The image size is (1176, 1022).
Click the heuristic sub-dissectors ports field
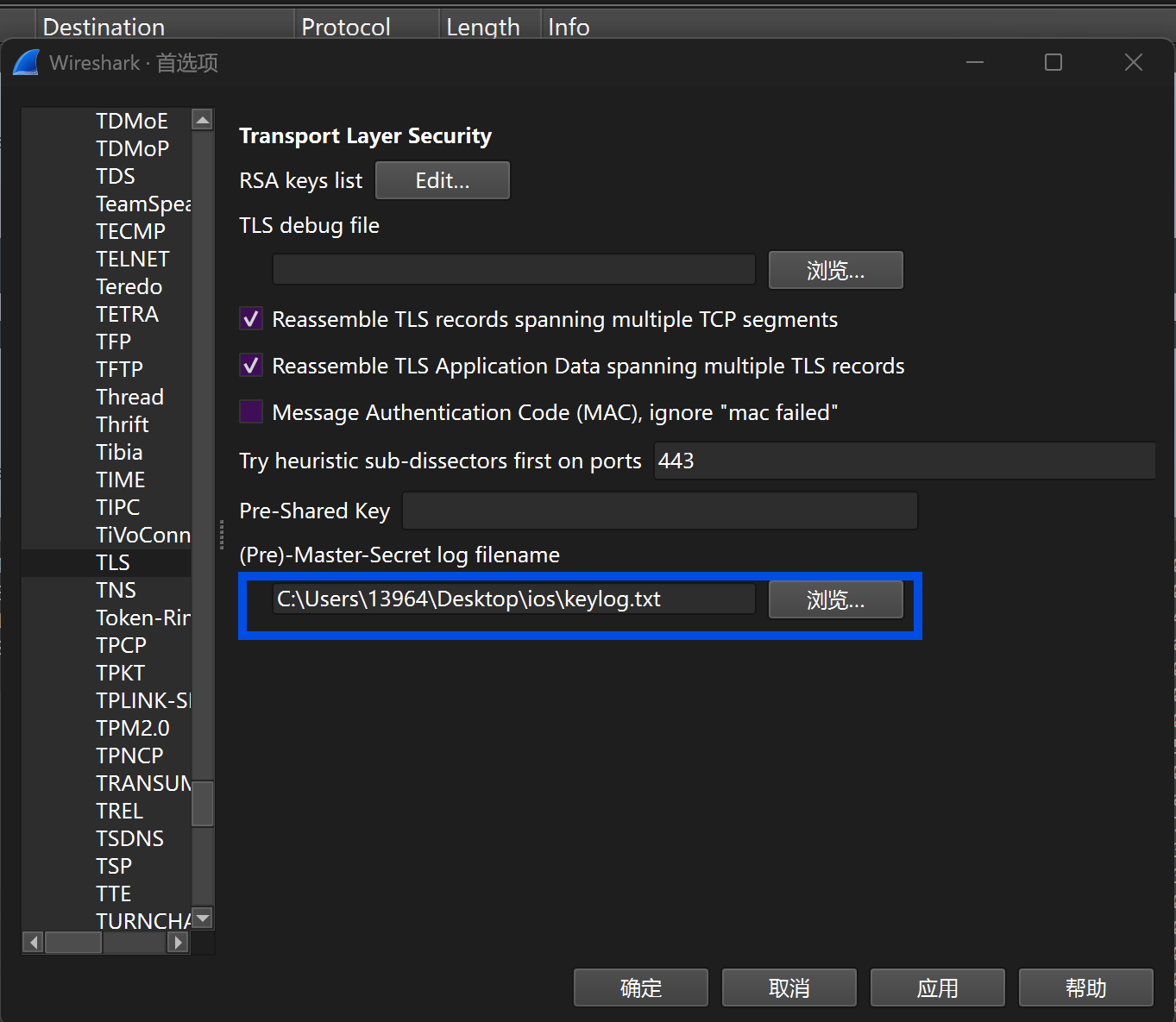tap(904, 461)
